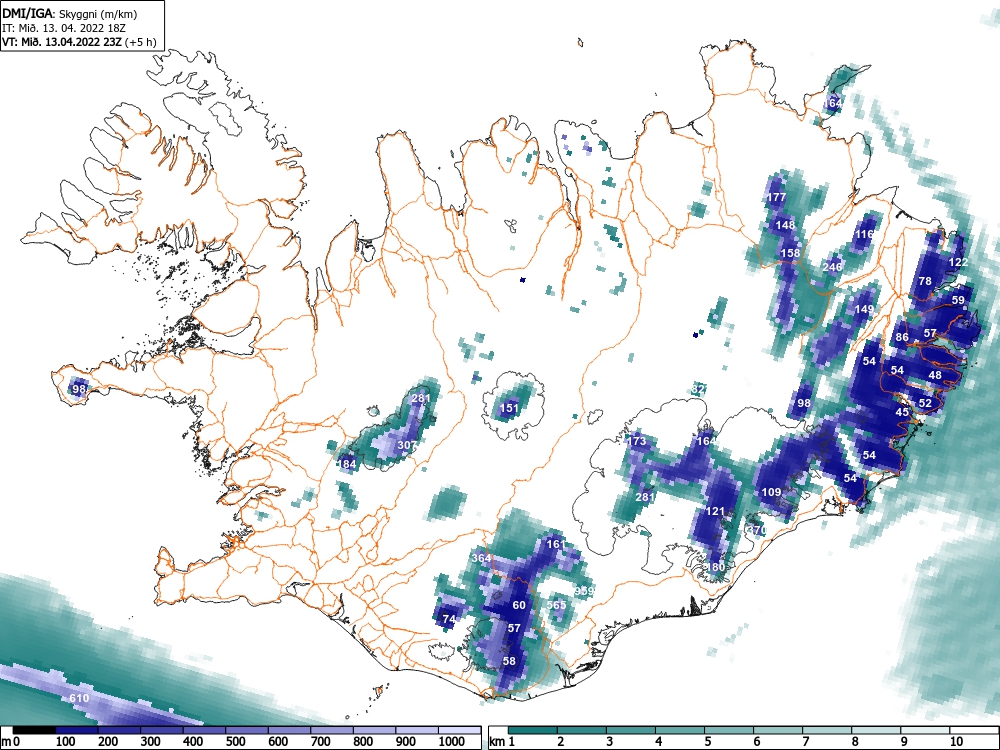Click the '959' visibility value
Screen dimensions: 1000x750
pos(584,591)
